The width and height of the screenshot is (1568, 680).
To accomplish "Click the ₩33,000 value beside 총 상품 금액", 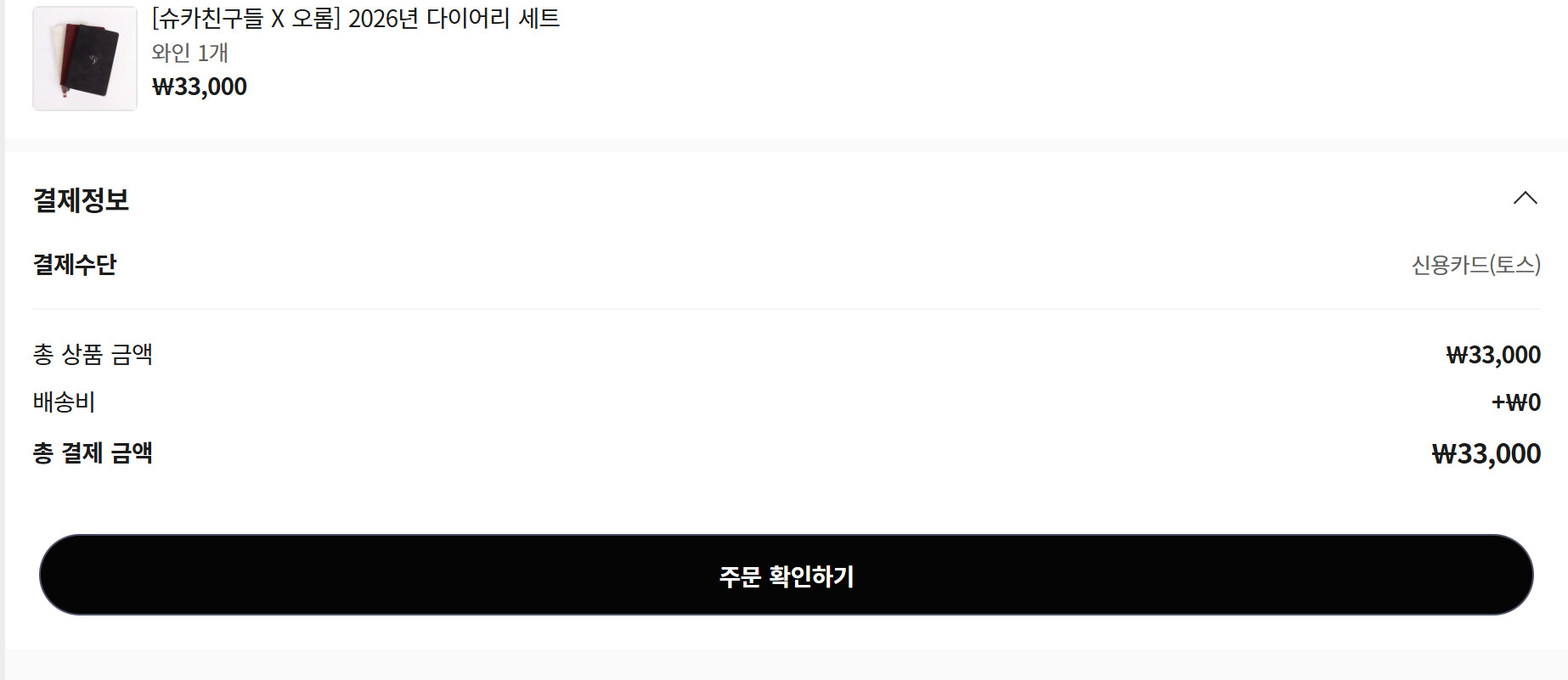I will tap(1493, 355).
